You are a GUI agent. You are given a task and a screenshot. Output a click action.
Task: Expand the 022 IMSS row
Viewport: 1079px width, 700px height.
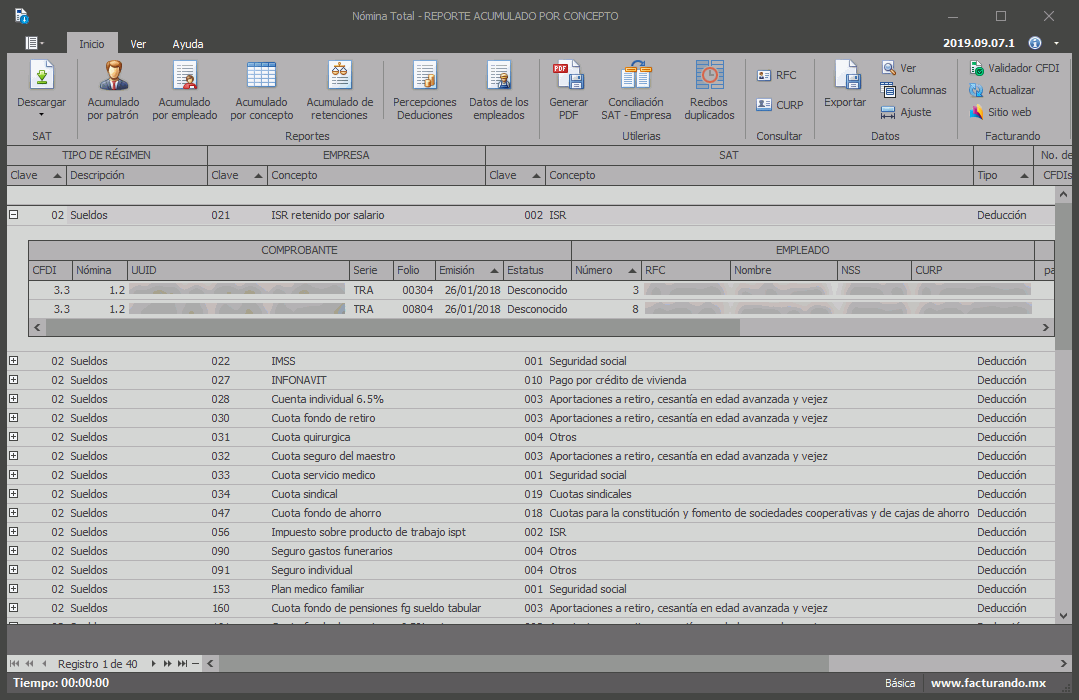point(14,361)
